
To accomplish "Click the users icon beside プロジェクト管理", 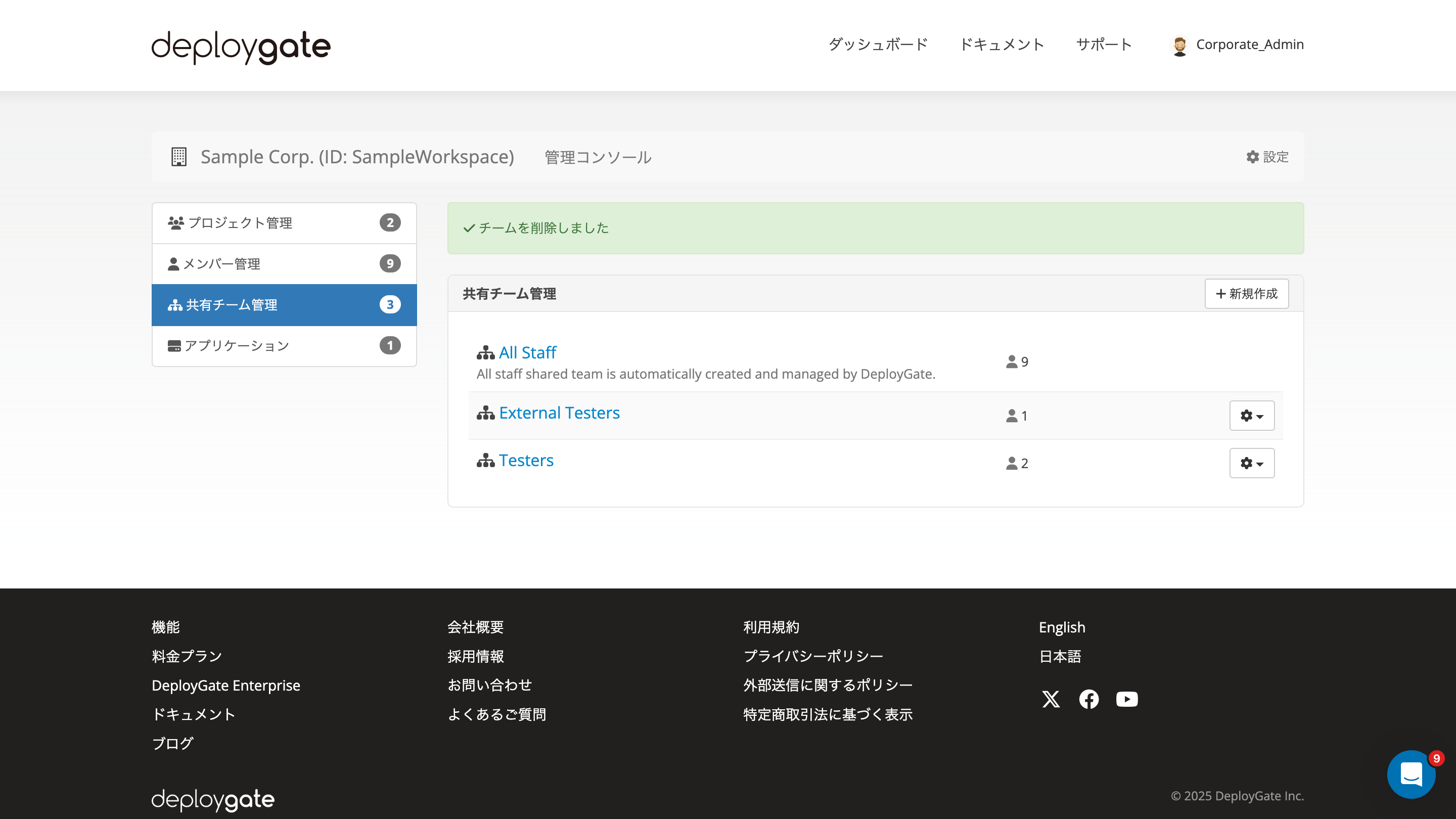I will point(176,222).
